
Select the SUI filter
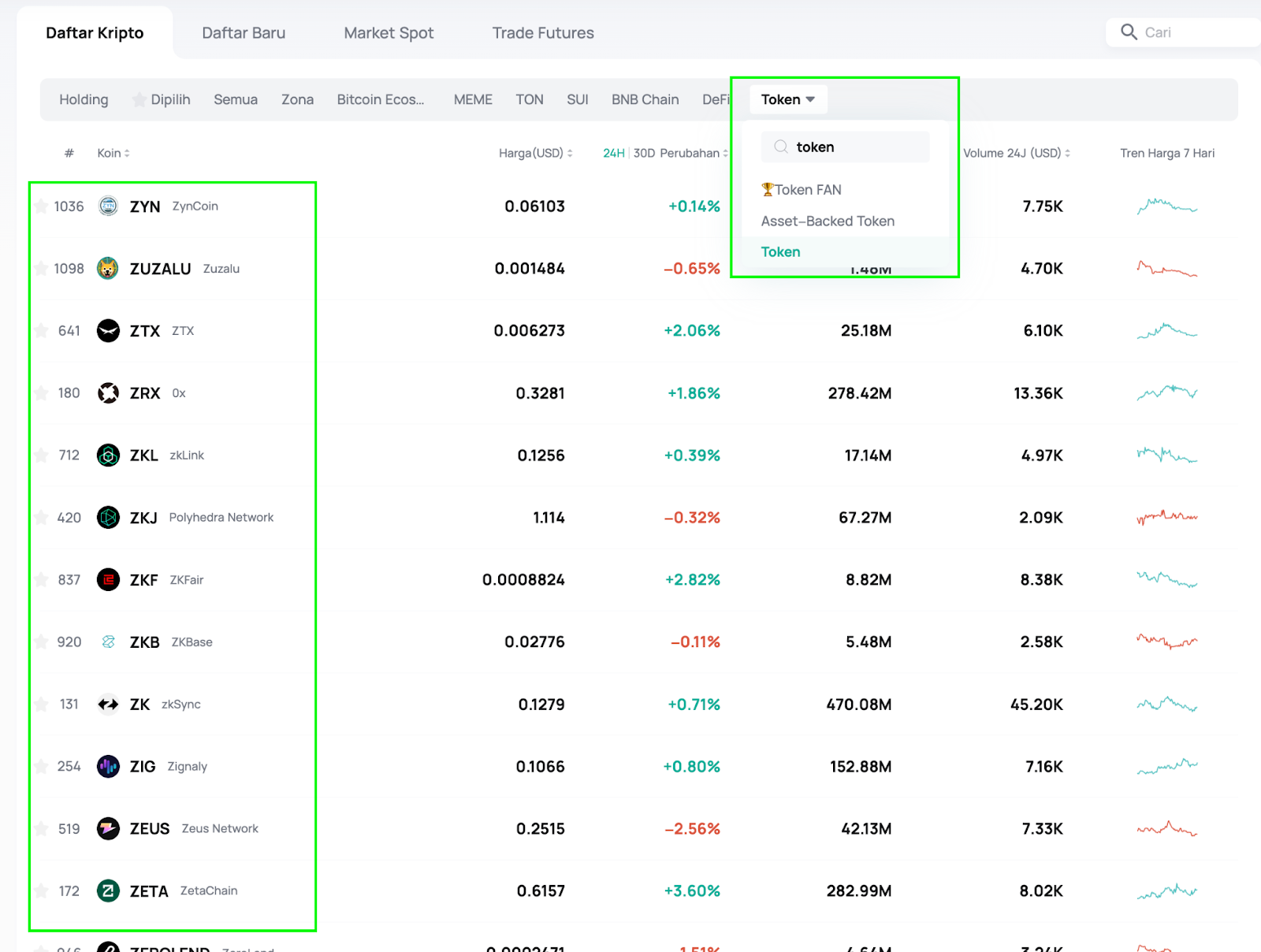click(578, 99)
